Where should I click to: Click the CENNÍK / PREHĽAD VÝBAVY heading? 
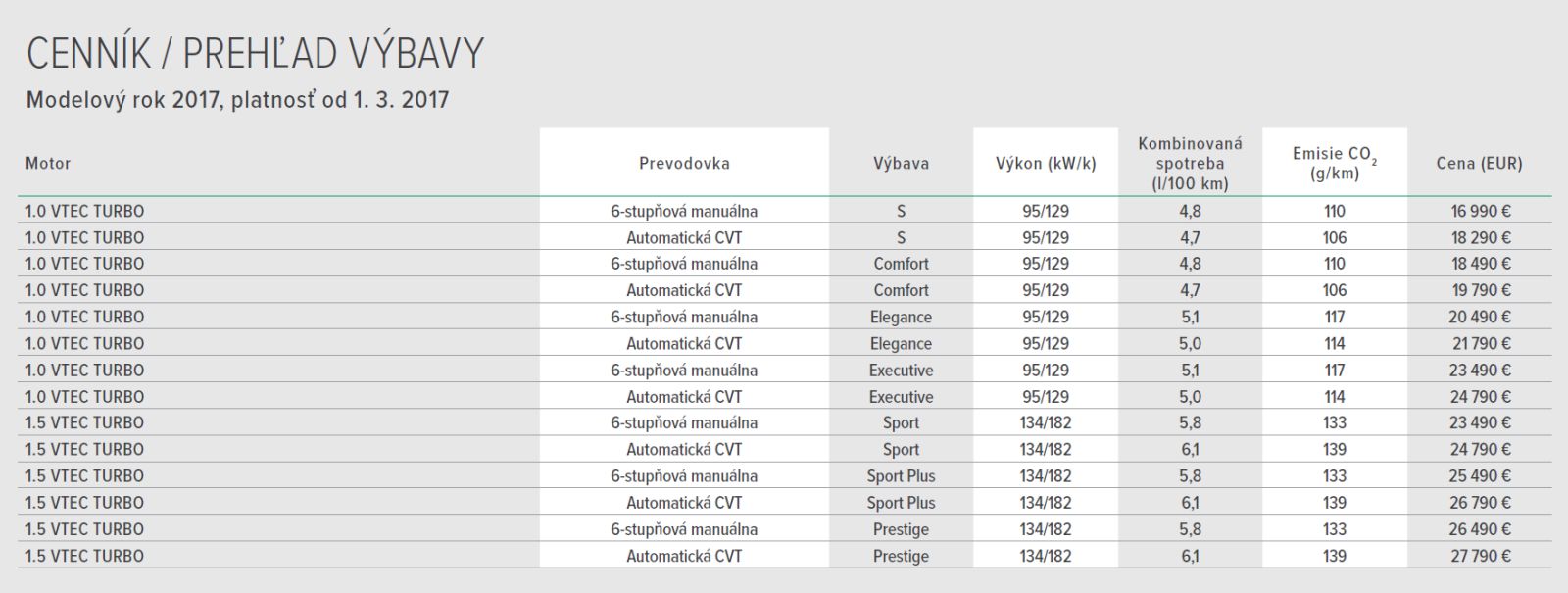click(255, 53)
